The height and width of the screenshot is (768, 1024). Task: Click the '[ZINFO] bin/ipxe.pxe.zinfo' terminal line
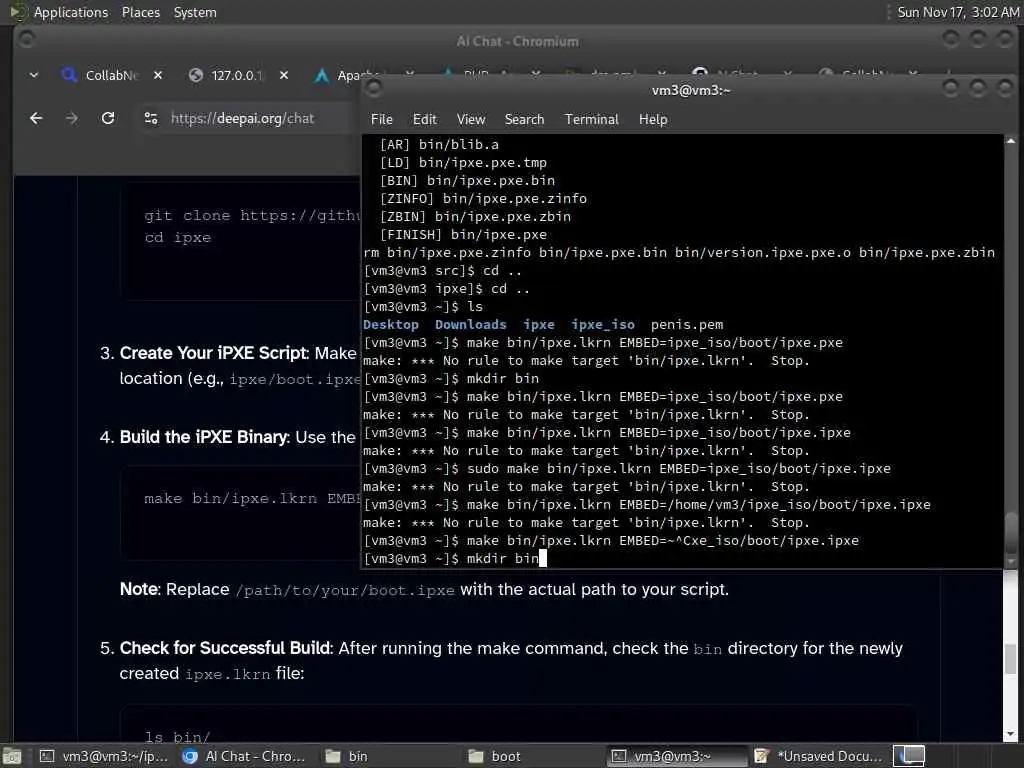pyautogui.click(x=483, y=199)
